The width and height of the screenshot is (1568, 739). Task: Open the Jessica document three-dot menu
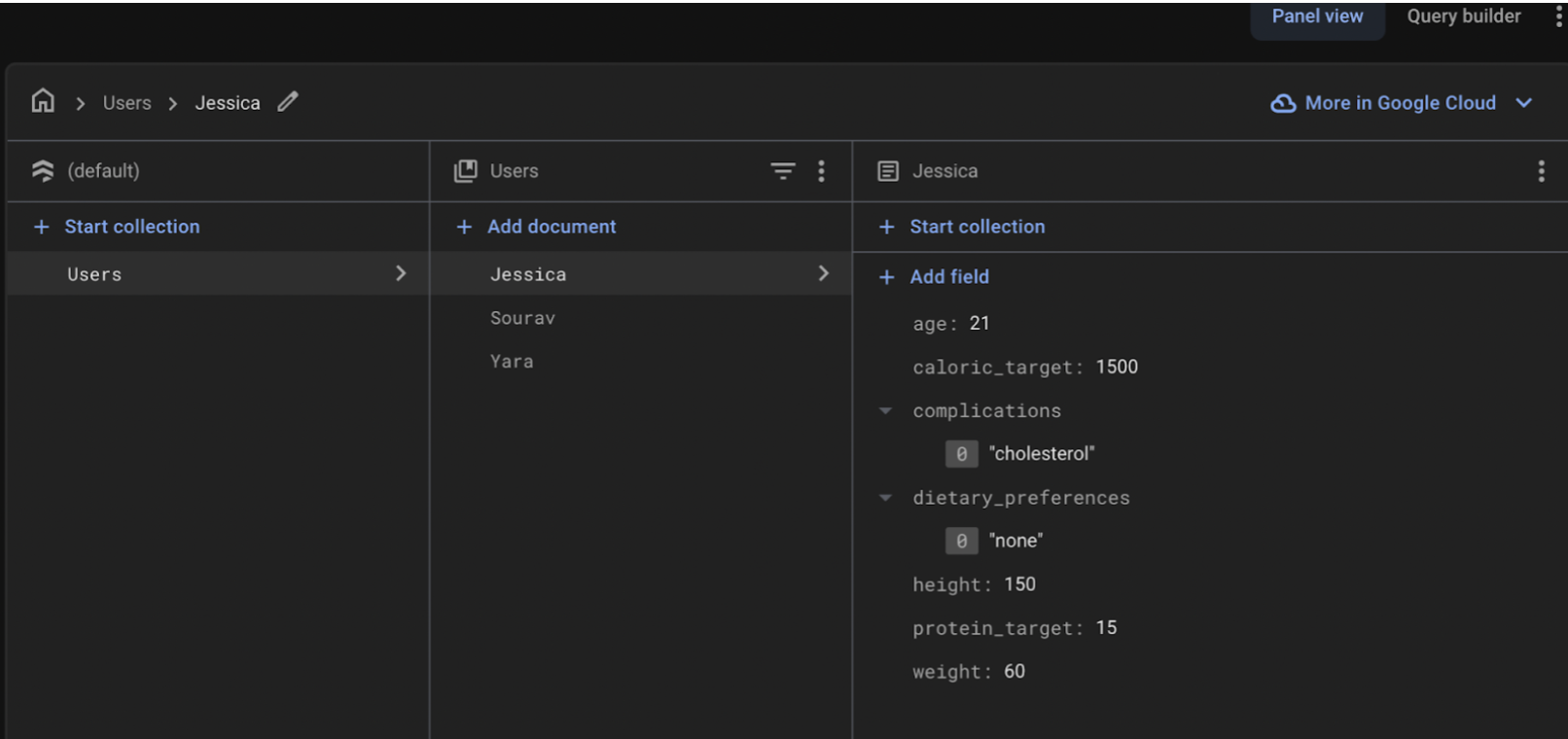click(x=1541, y=171)
